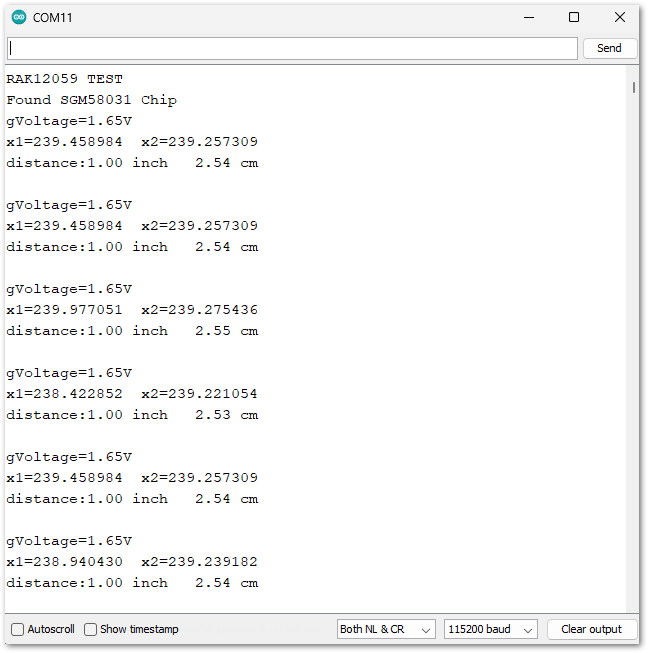The width and height of the screenshot is (648, 653).
Task: Open the Both NL & CR line ending dropdown
Action: [386, 629]
